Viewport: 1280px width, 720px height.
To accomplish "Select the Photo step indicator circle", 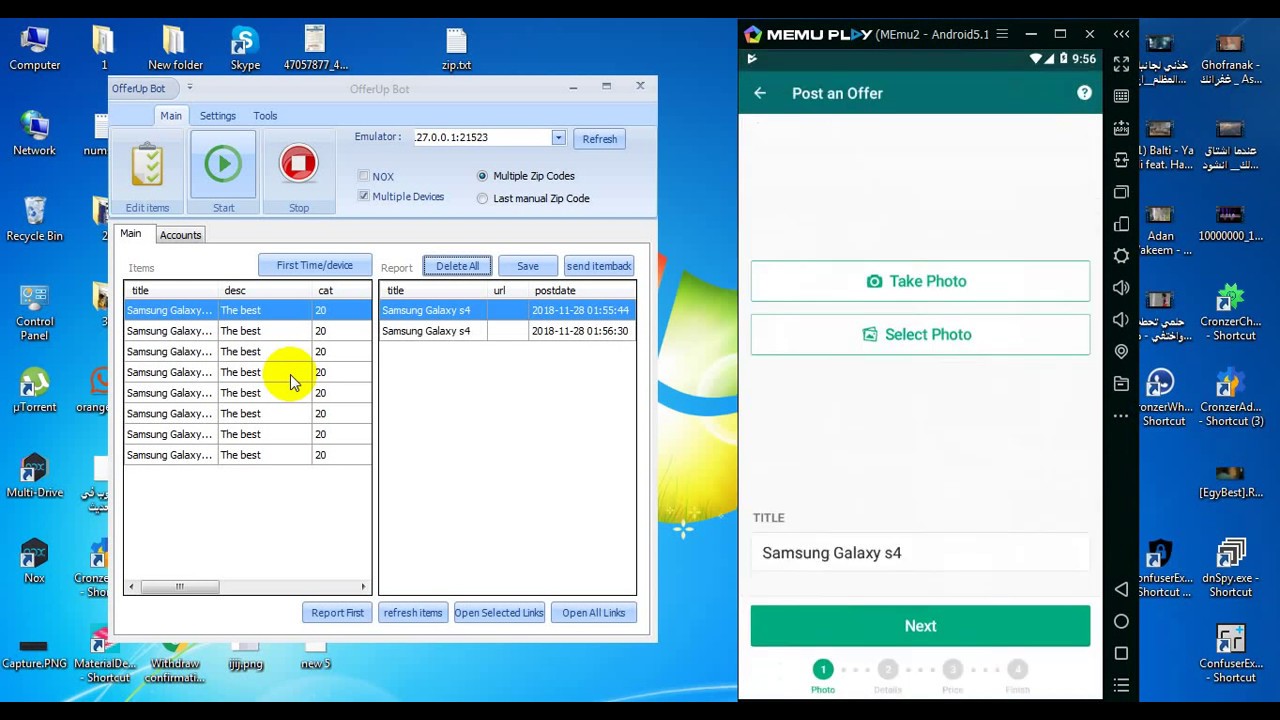I will tap(822, 669).
